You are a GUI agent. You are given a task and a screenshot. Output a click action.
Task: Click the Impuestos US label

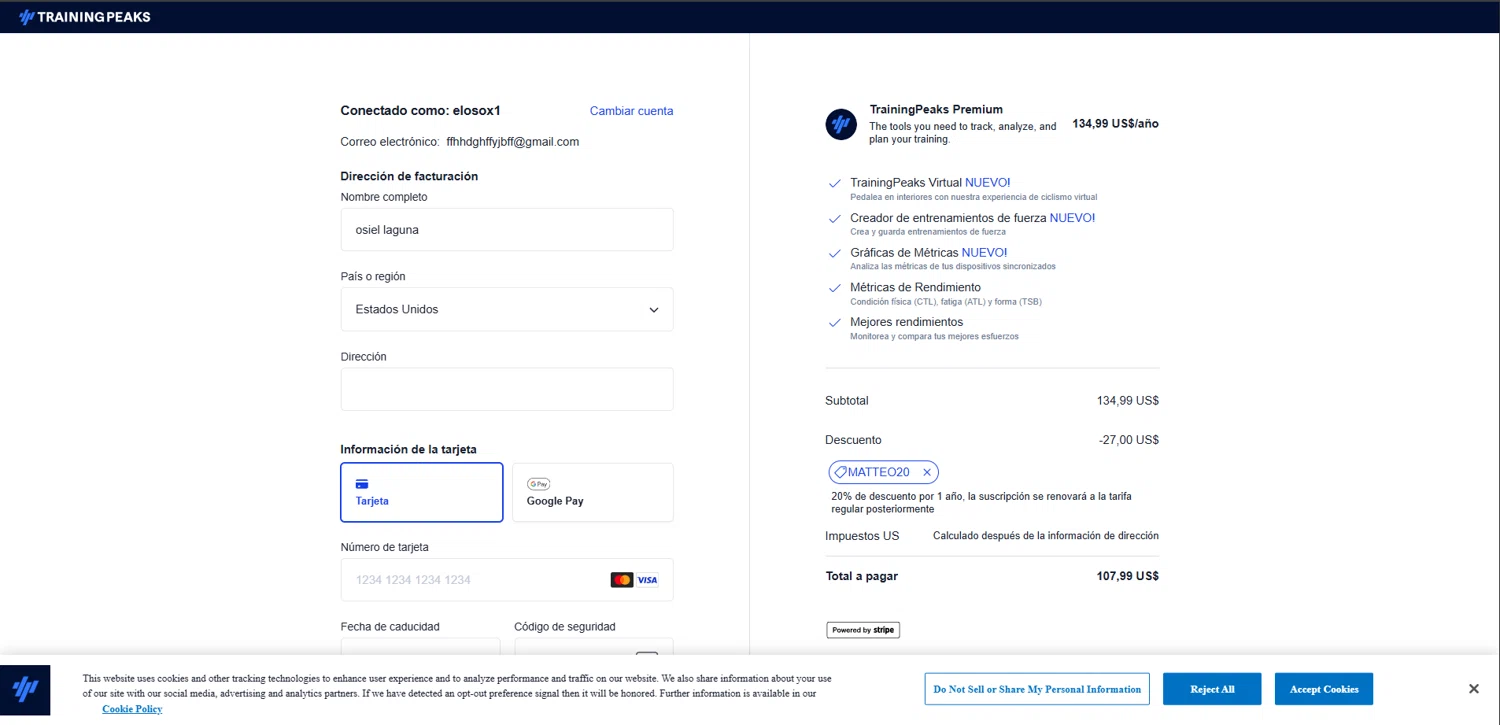click(x=862, y=536)
